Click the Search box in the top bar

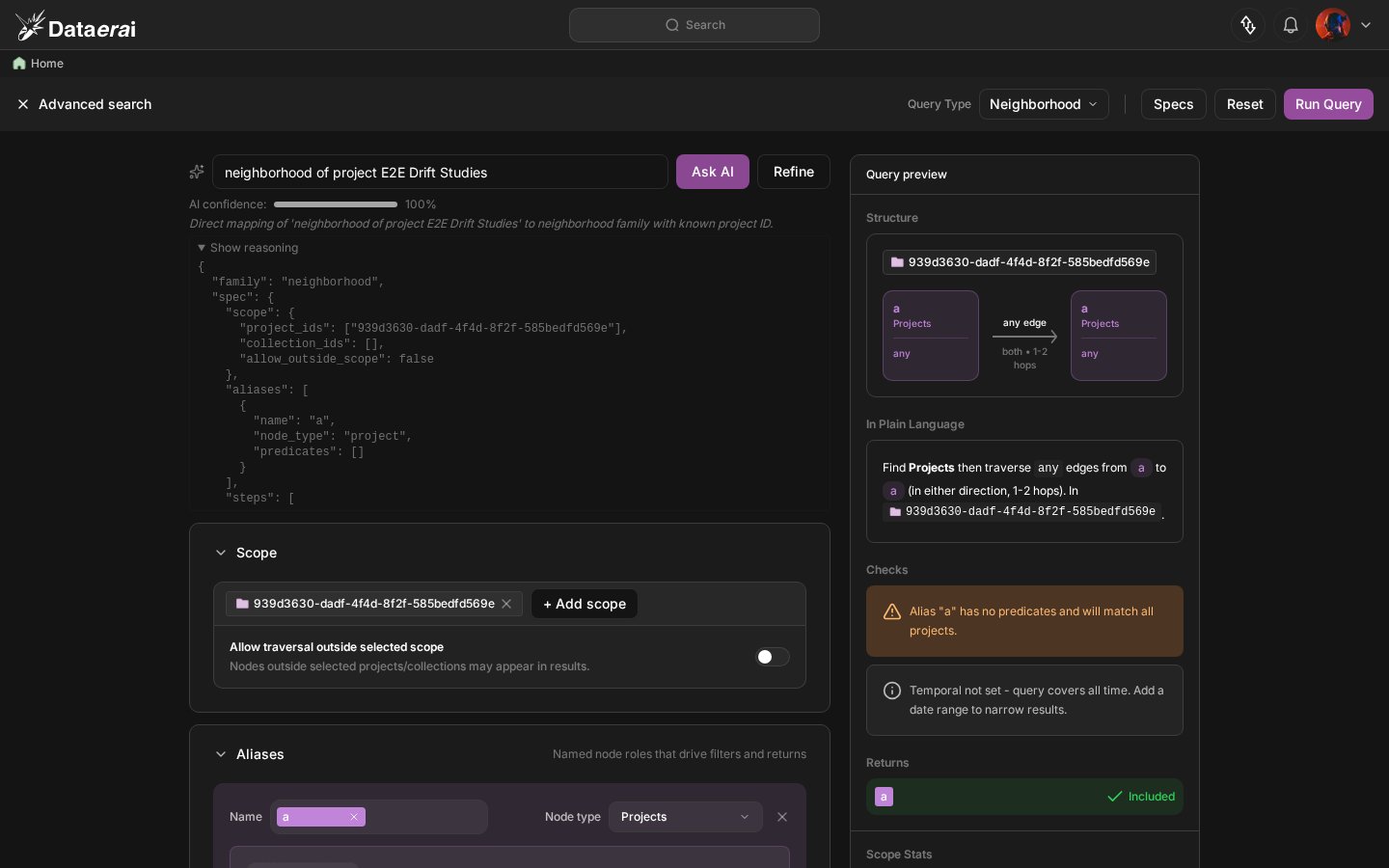tap(694, 25)
